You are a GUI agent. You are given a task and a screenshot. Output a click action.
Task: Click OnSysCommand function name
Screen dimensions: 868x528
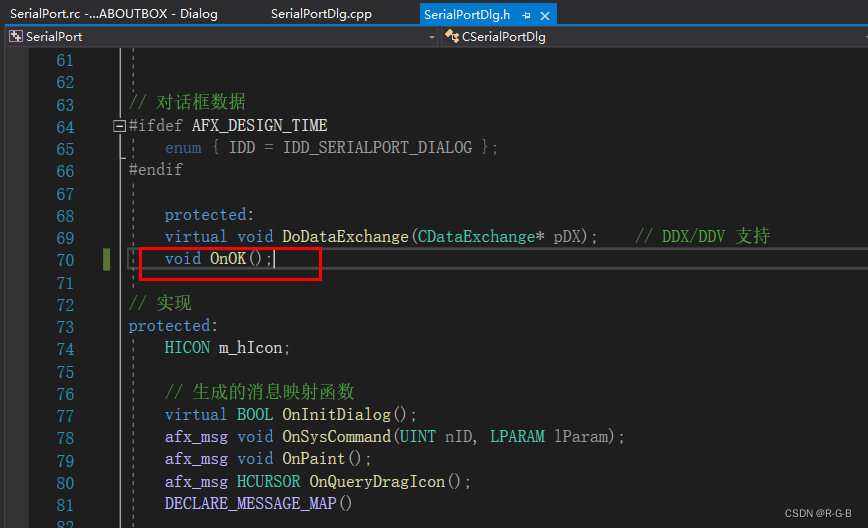(337, 437)
